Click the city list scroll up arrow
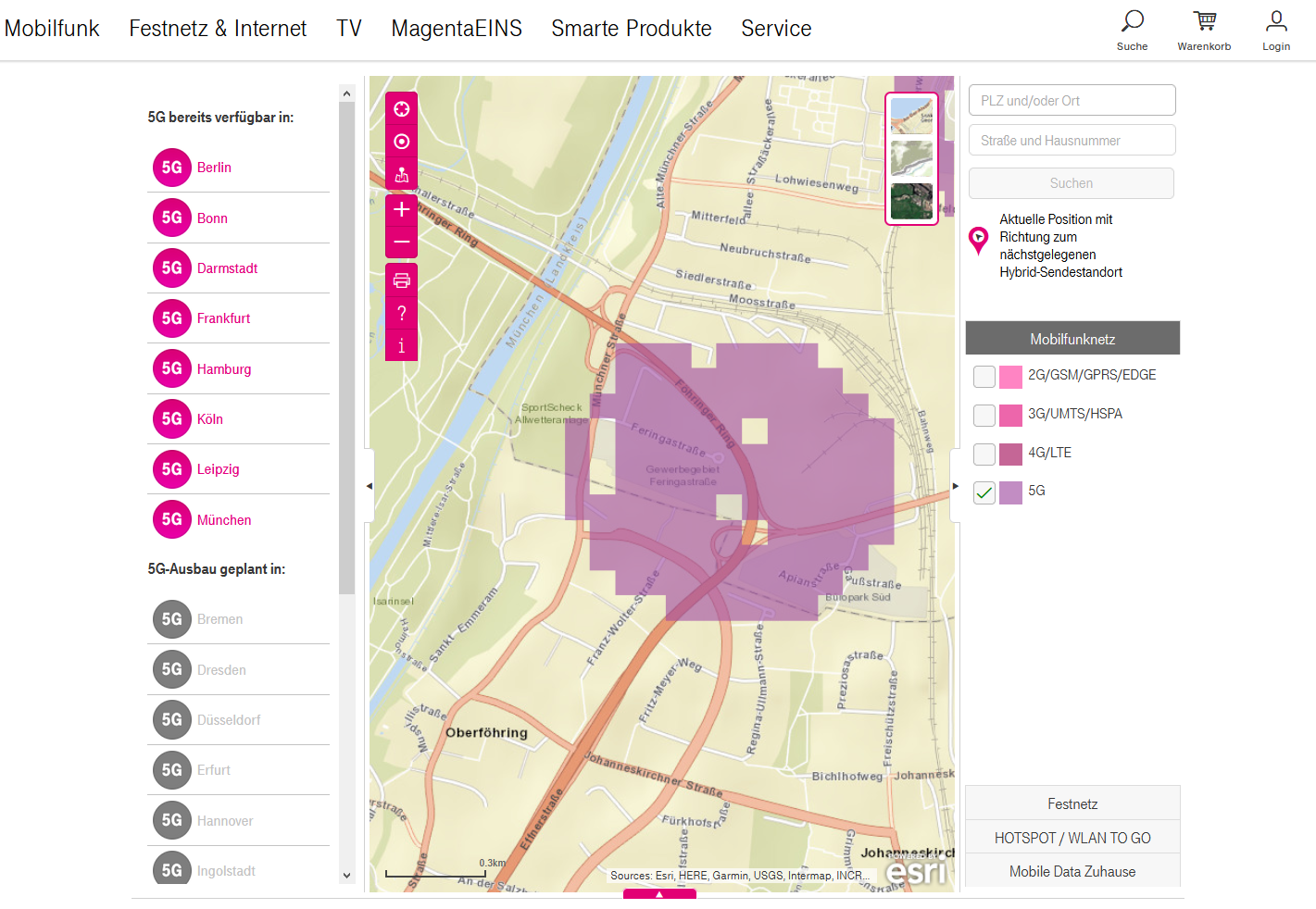1316x909 pixels. 346,93
